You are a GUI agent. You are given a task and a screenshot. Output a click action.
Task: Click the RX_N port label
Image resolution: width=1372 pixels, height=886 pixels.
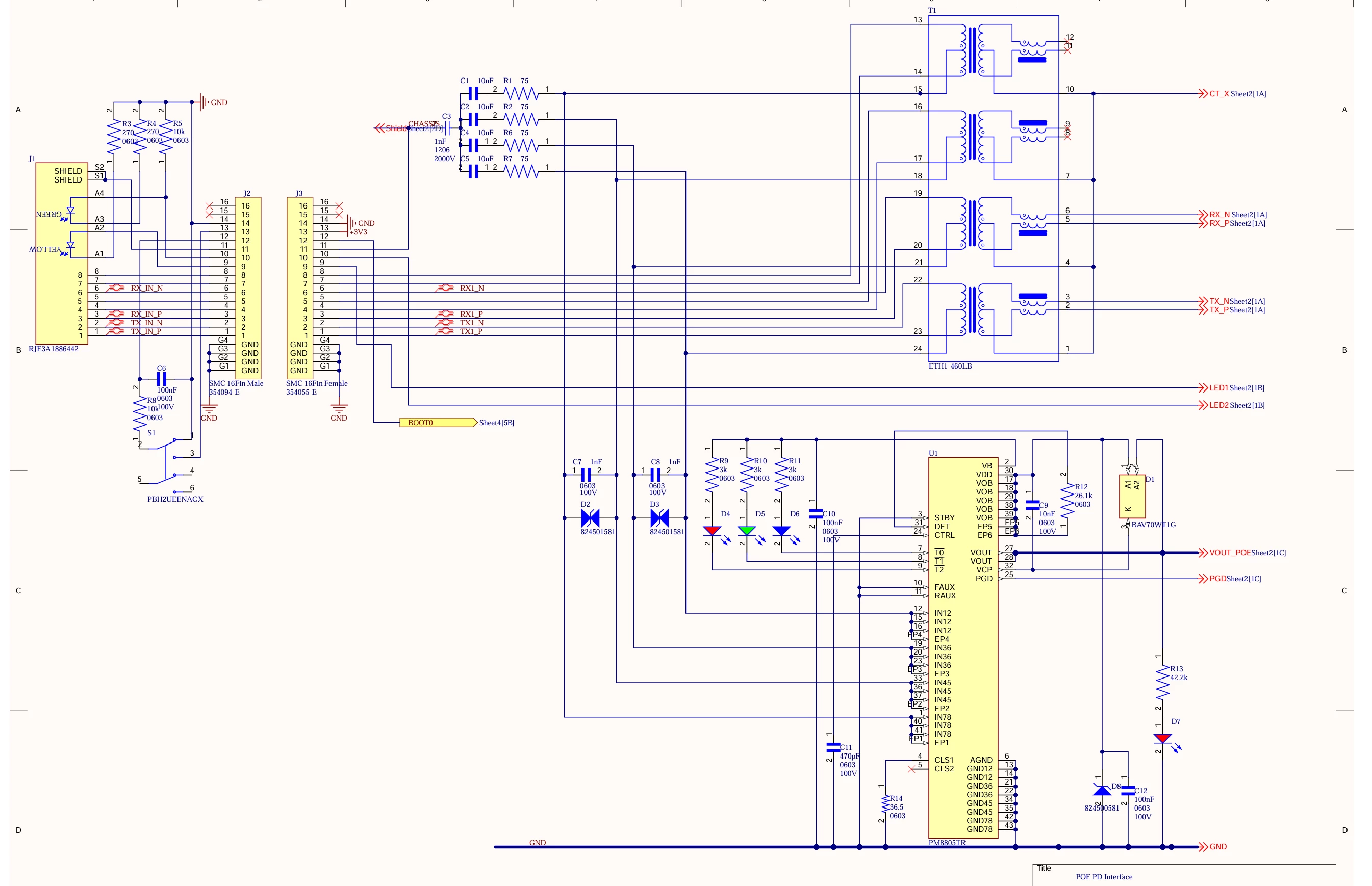click(1219, 215)
